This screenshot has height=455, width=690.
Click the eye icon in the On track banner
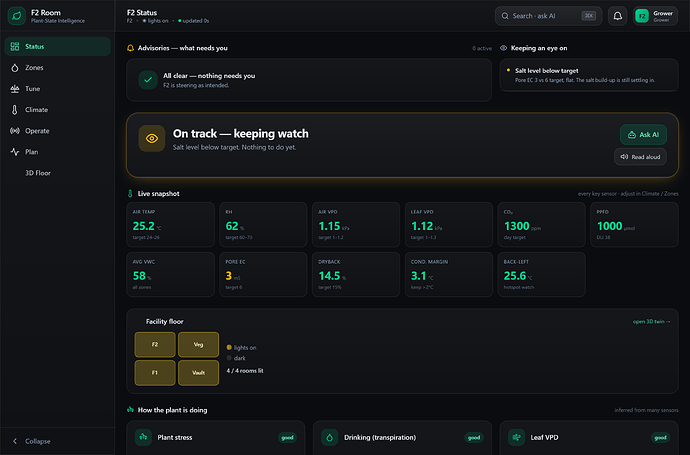click(x=152, y=139)
